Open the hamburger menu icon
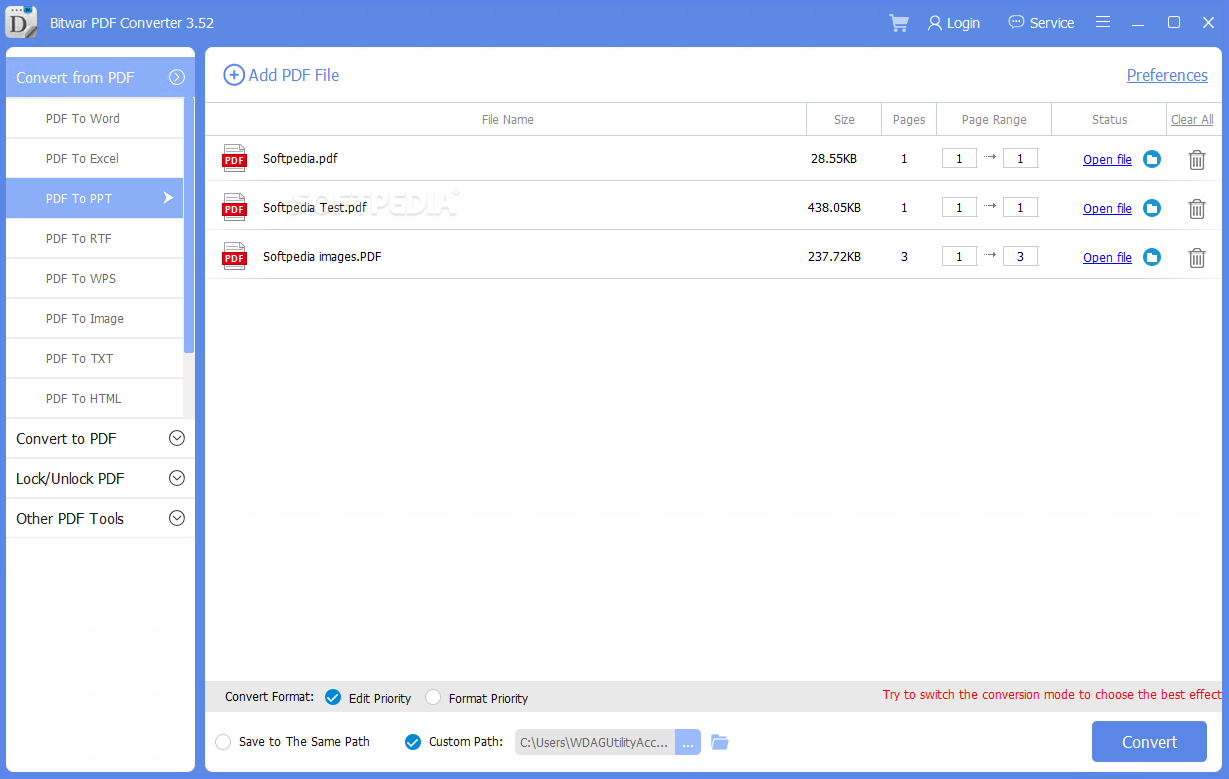1229x779 pixels. coord(1102,22)
